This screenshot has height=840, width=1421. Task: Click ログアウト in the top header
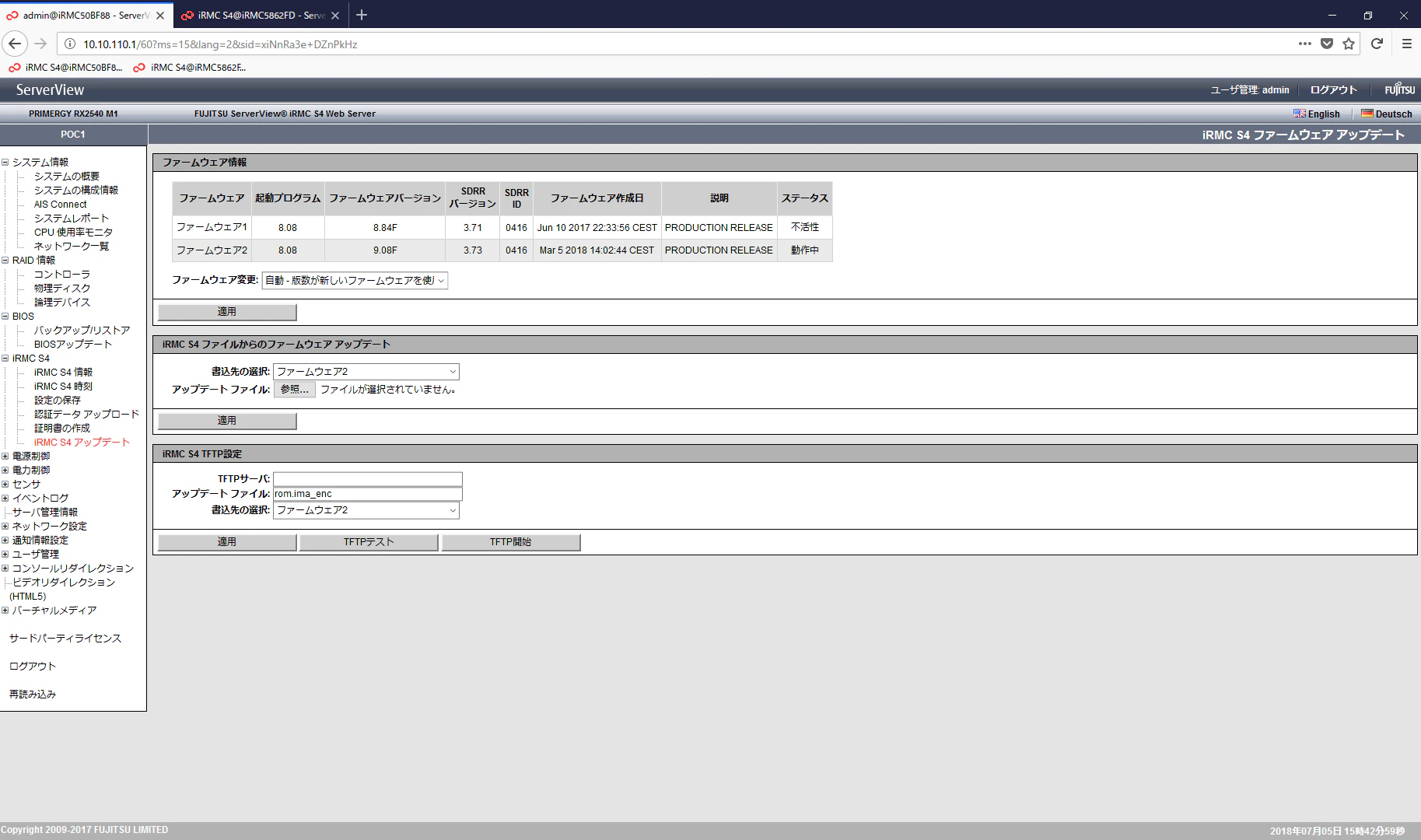[x=1333, y=90]
